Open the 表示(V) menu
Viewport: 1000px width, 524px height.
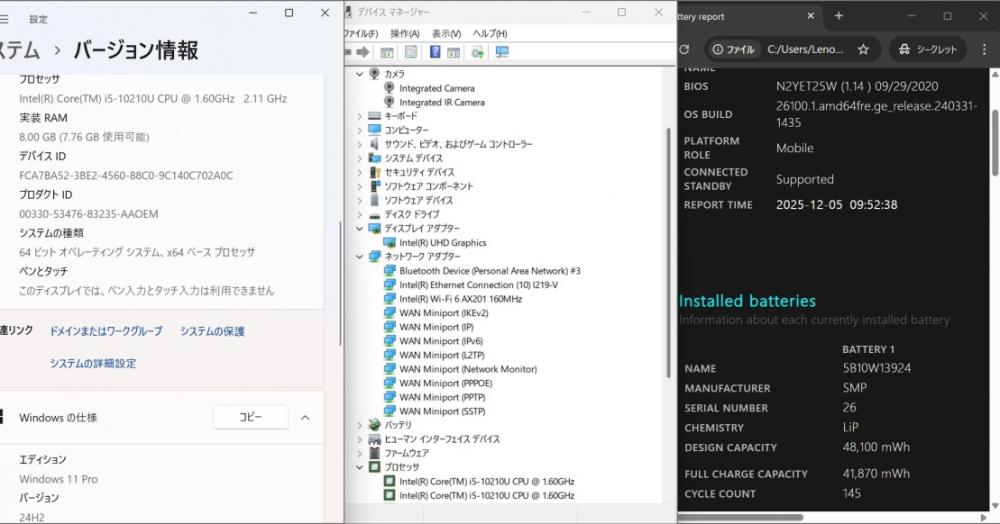pos(446,33)
